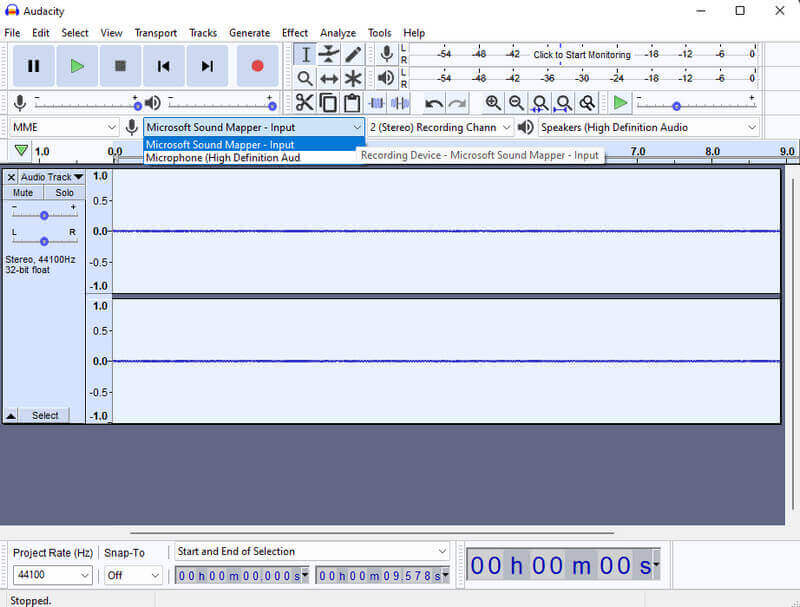Select the Draw (pencil) tool

pos(353,55)
